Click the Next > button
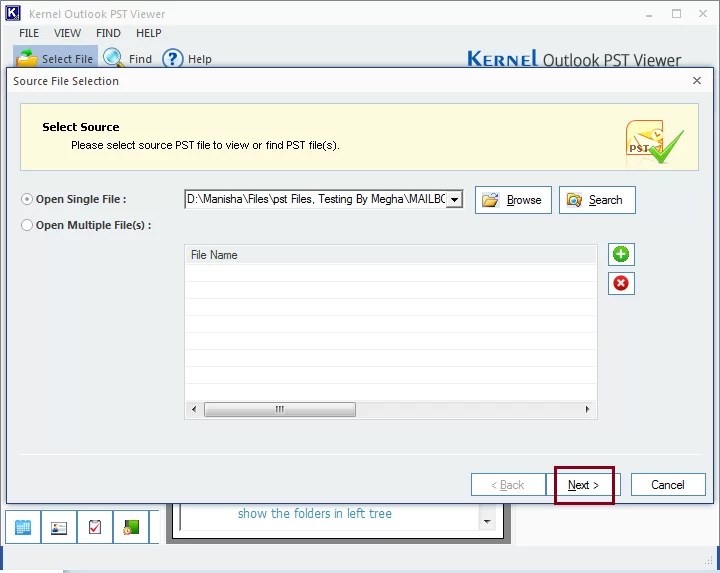This screenshot has width=720, height=573. tap(583, 485)
